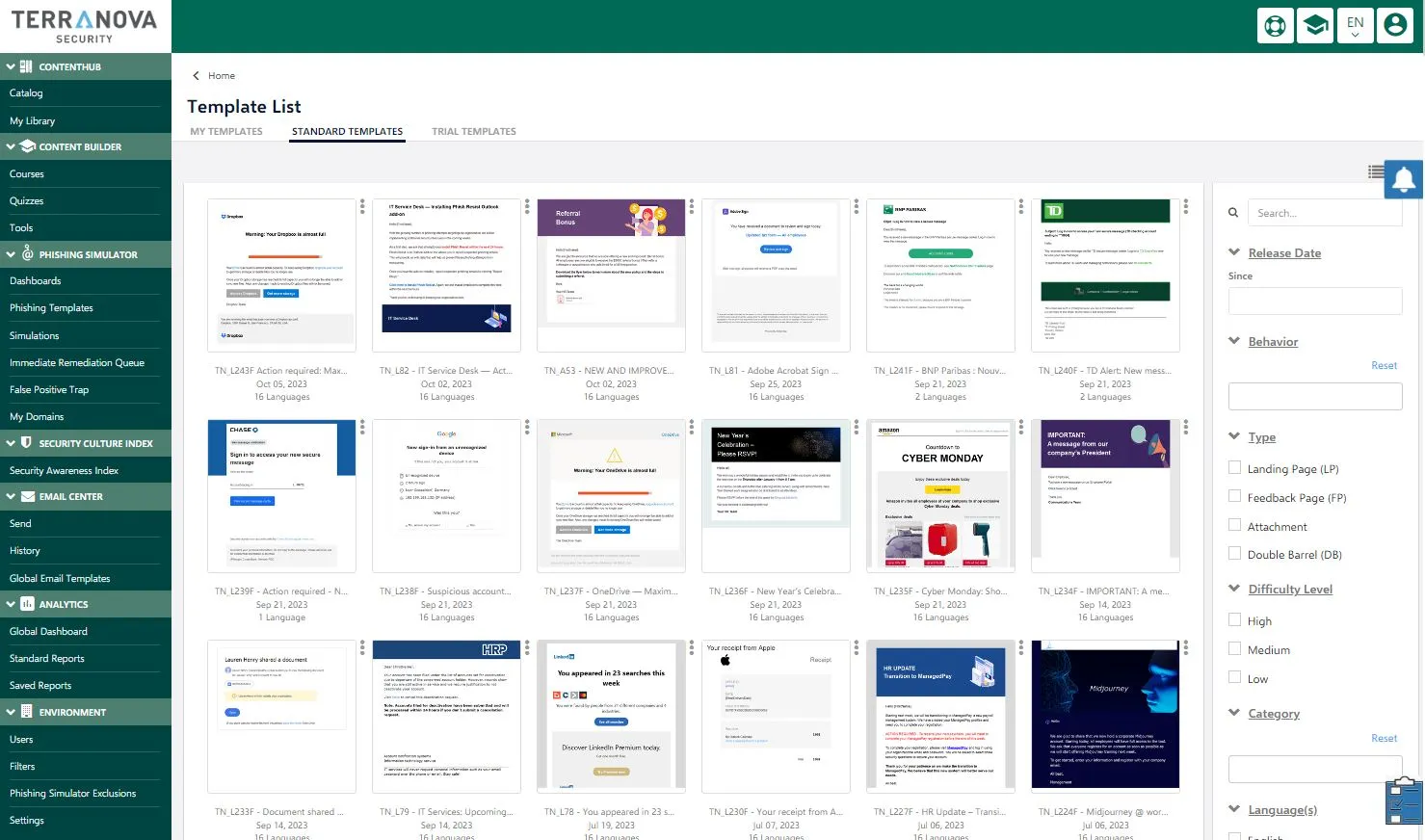Open three-dot menu for TN_L235F Cyber Monday
Image resolution: width=1425 pixels, height=840 pixels.
(x=1021, y=427)
